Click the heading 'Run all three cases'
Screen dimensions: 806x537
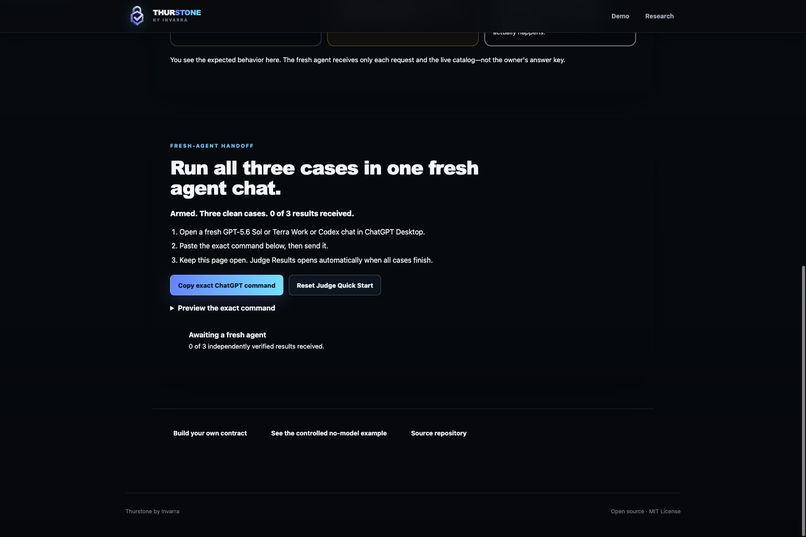pos(324,178)
